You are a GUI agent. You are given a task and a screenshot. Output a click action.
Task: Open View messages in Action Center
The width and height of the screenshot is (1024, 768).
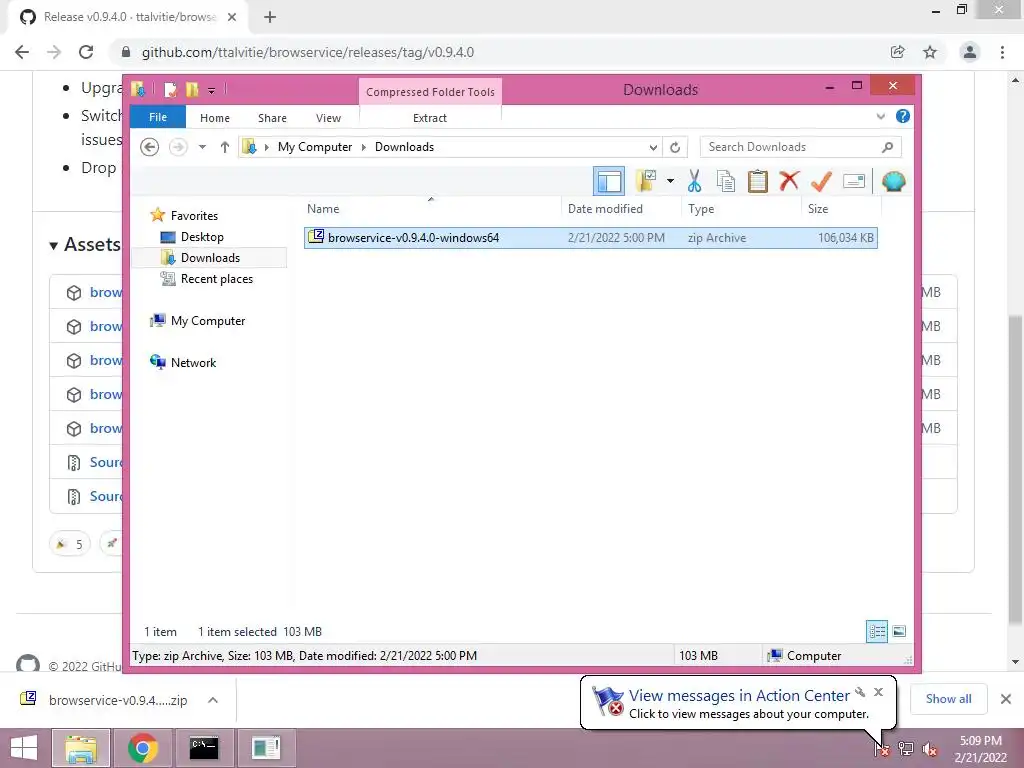739,696
